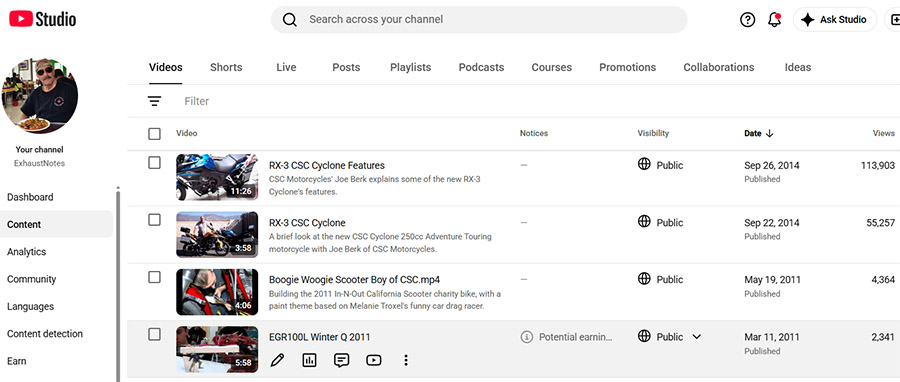Switch to the Promotions tab

(627, 67)
